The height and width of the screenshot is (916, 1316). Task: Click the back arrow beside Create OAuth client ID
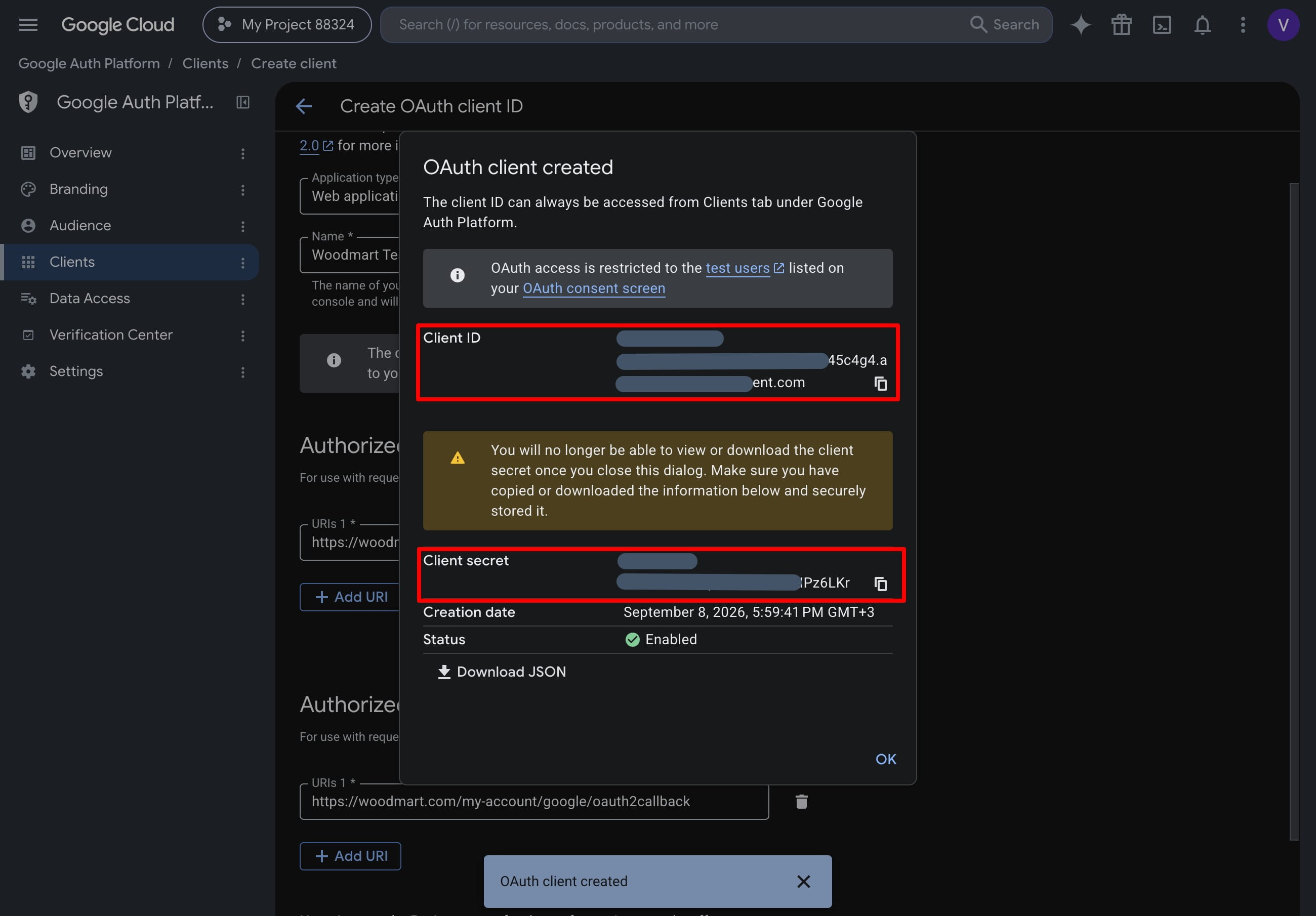click(304, 106)
